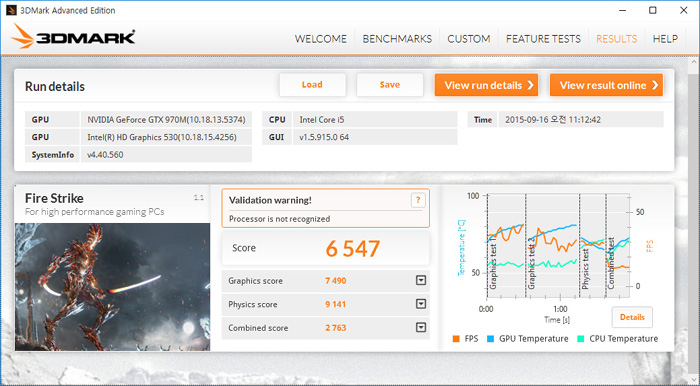
Task: Open the FEATURE TESTS tab
Action: point(543,39)
